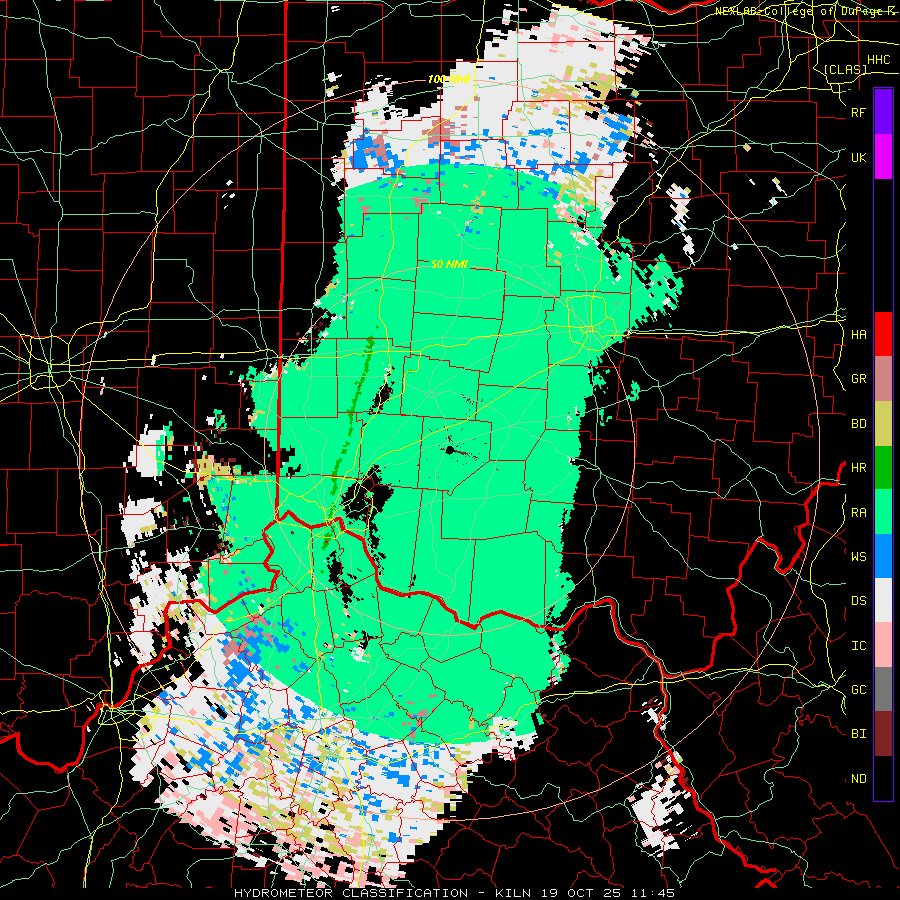Click the "RA" legend label

(x=859, y=513)
